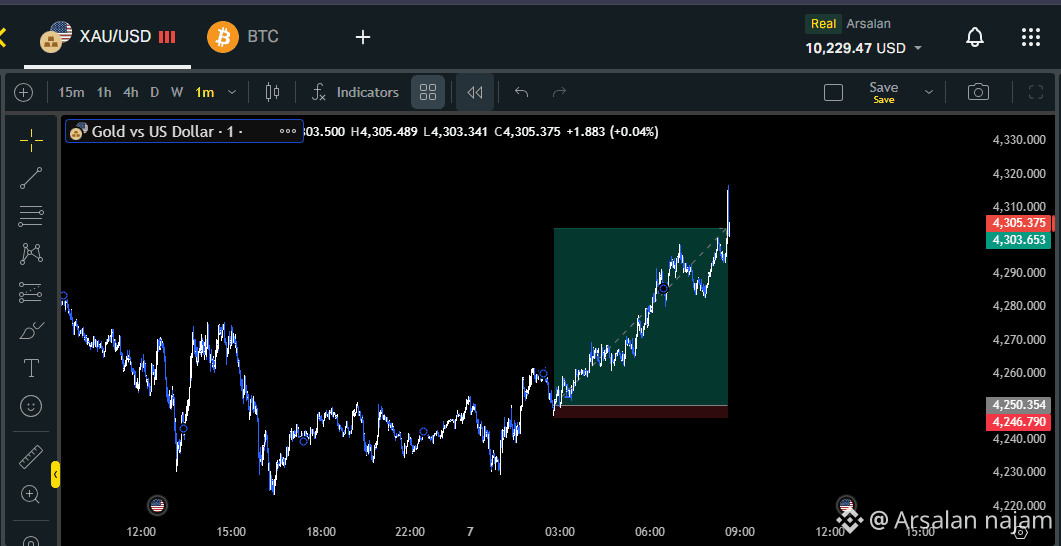The image size is (1061, 546).
Task: Click the Save chart layout button
Action: (883, 93)
